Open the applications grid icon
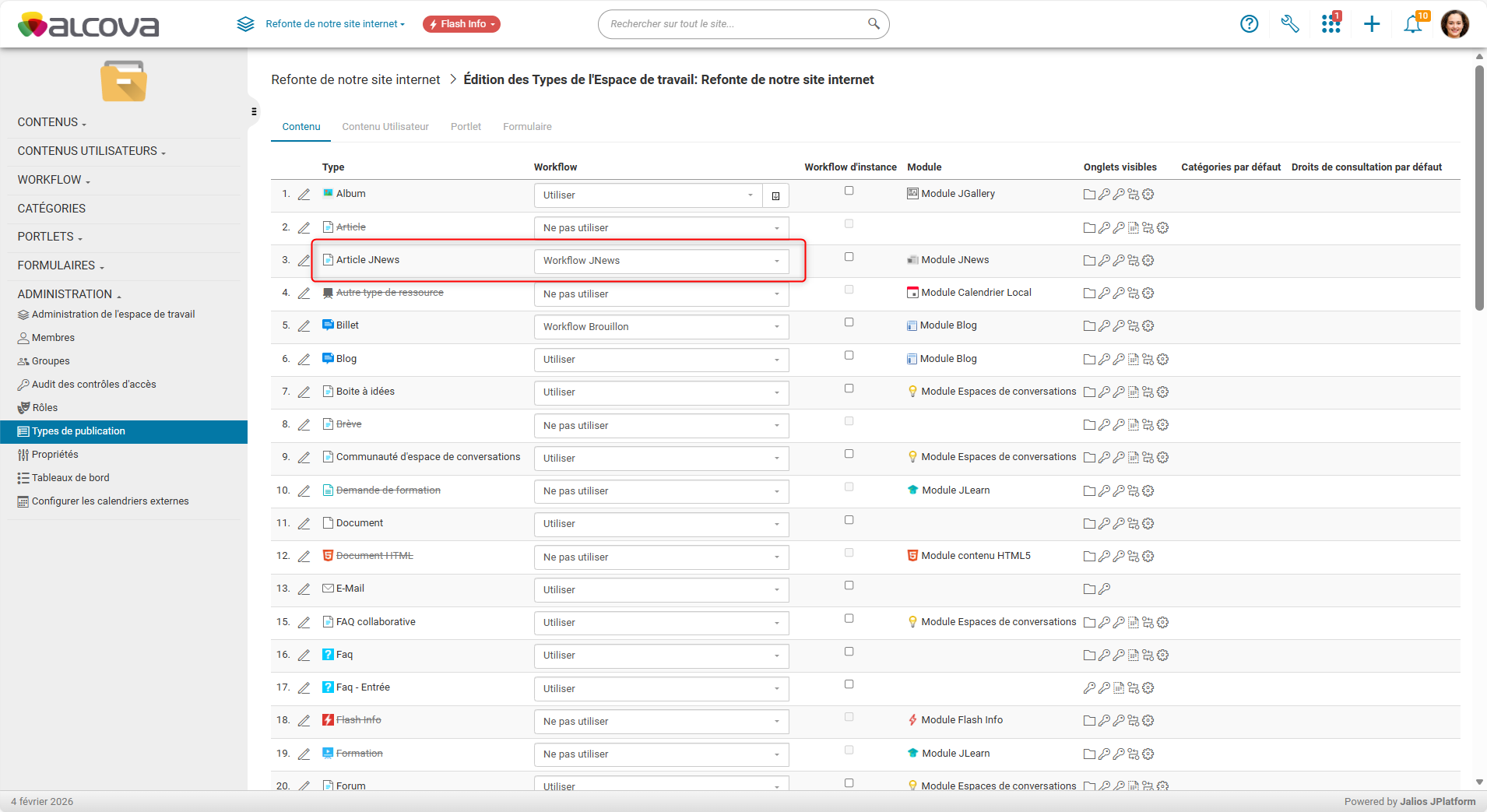Viewport: 1487px width, 812px height. [1331, 24]
